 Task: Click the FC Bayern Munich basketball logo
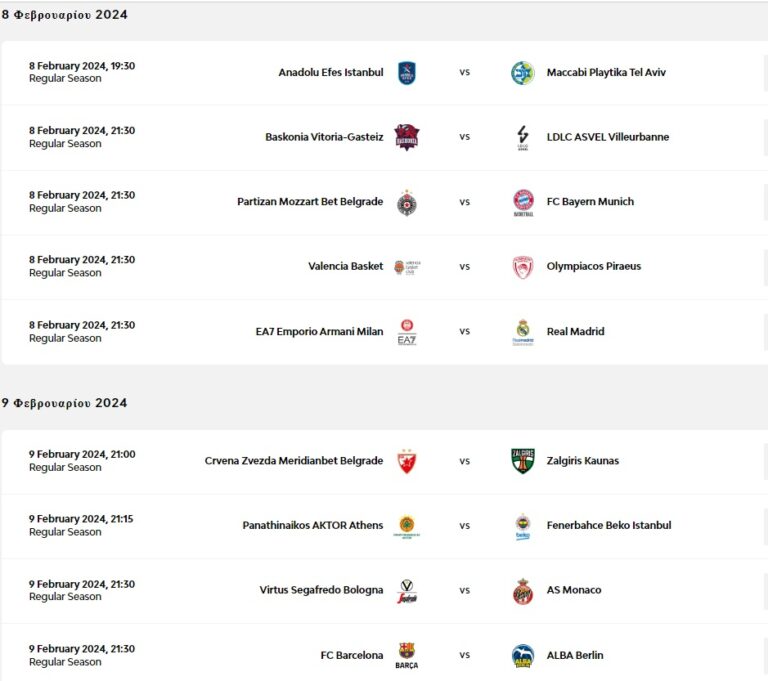(x=523, y=202)
